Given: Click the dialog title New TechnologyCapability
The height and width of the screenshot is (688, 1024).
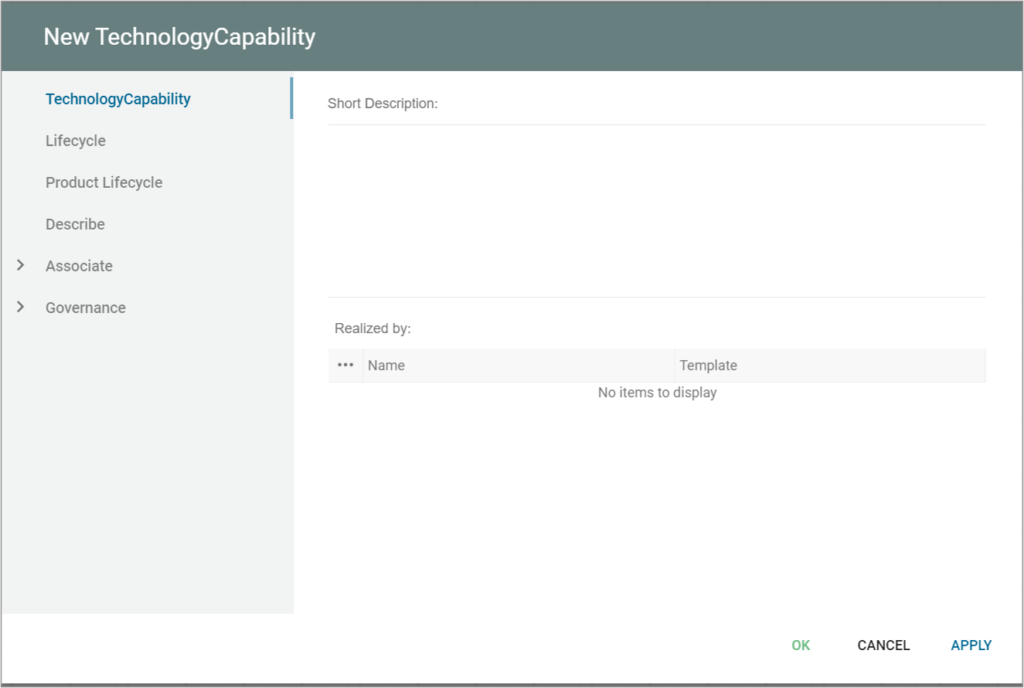Looking at the screenshot, I should (x=179, y=36).
